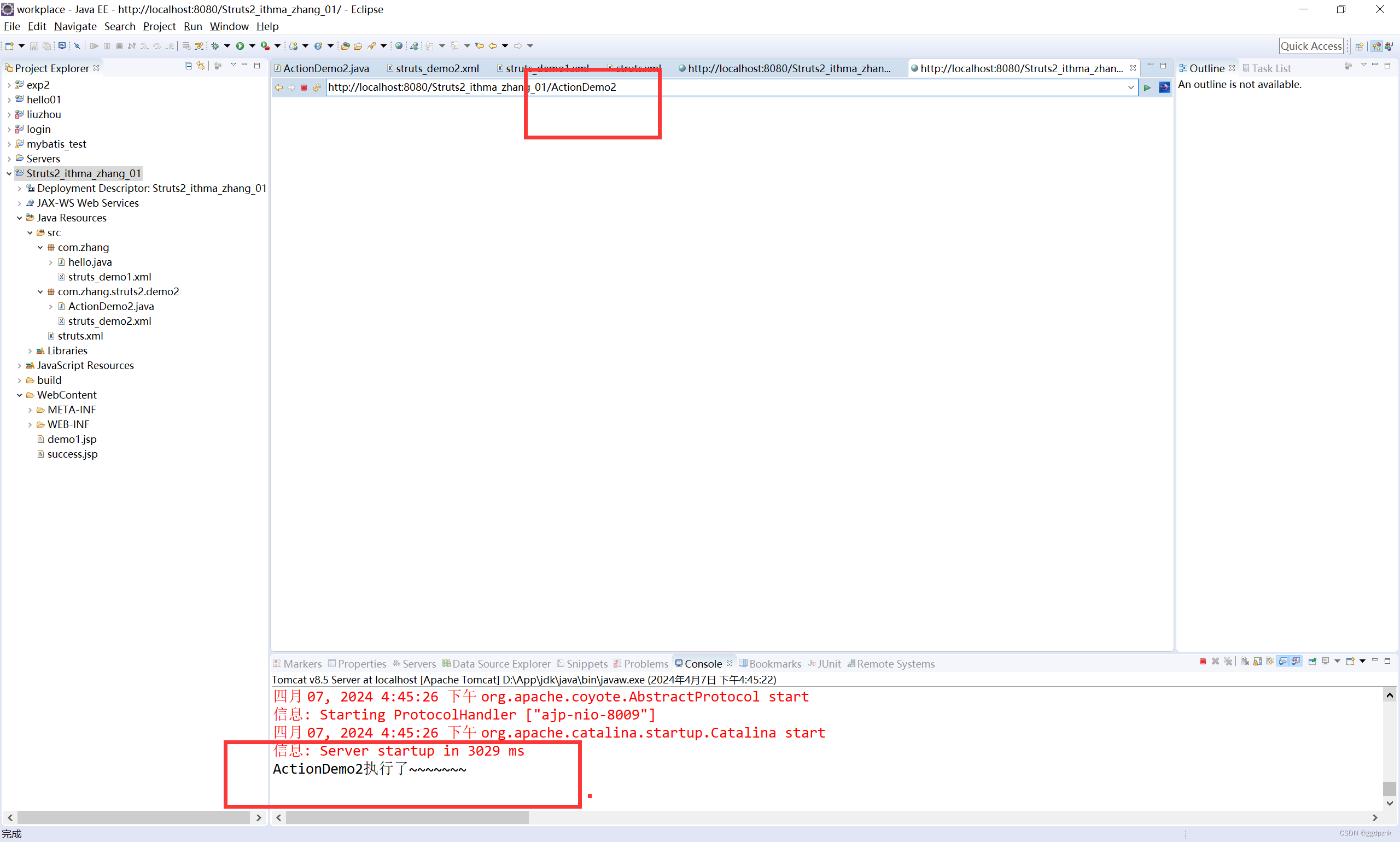1400x842 pixels.
Task: Toggle Word Wrap in Console
Action: click(x=1270, y=662)
